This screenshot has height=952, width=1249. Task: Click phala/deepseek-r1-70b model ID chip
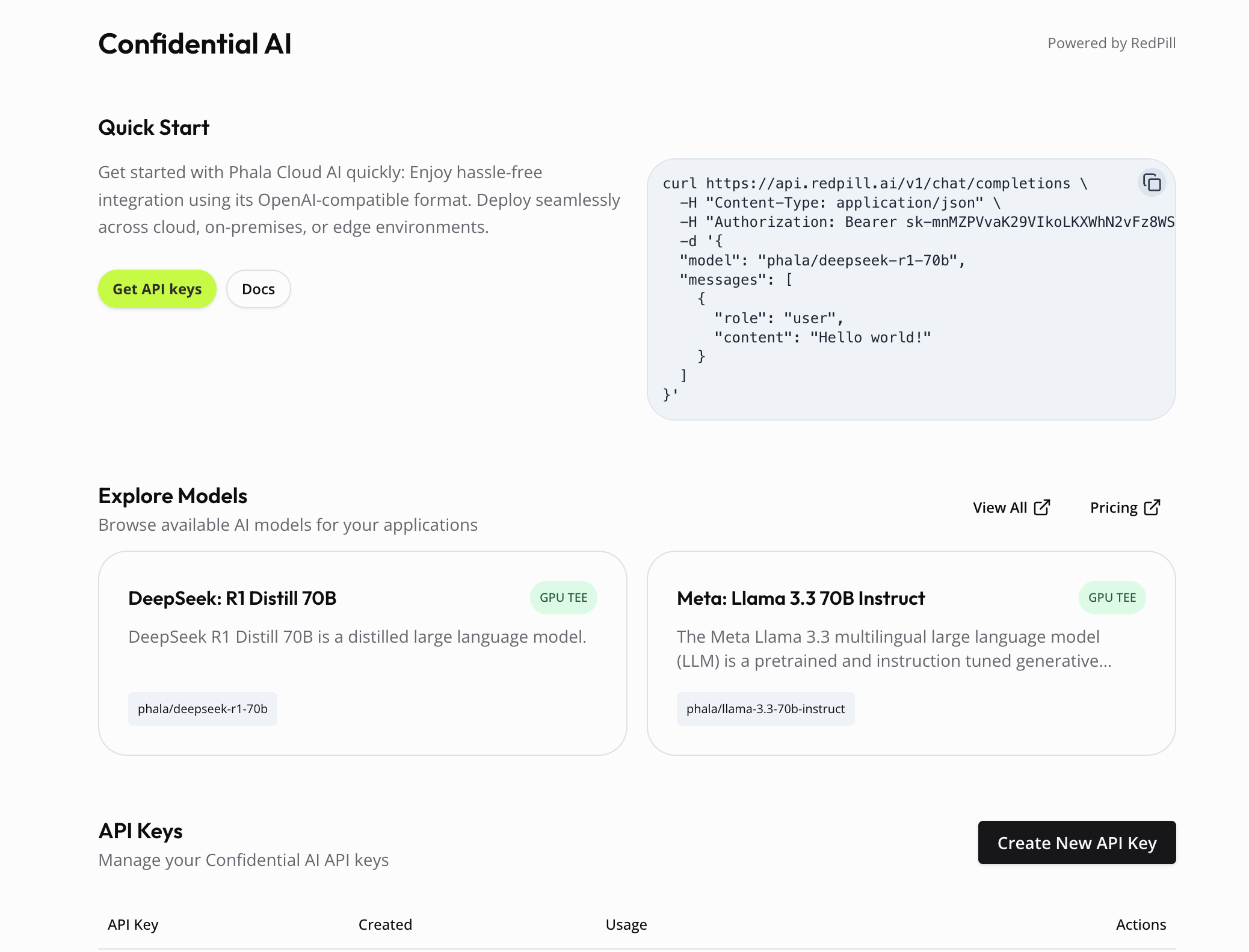[203, 709]
